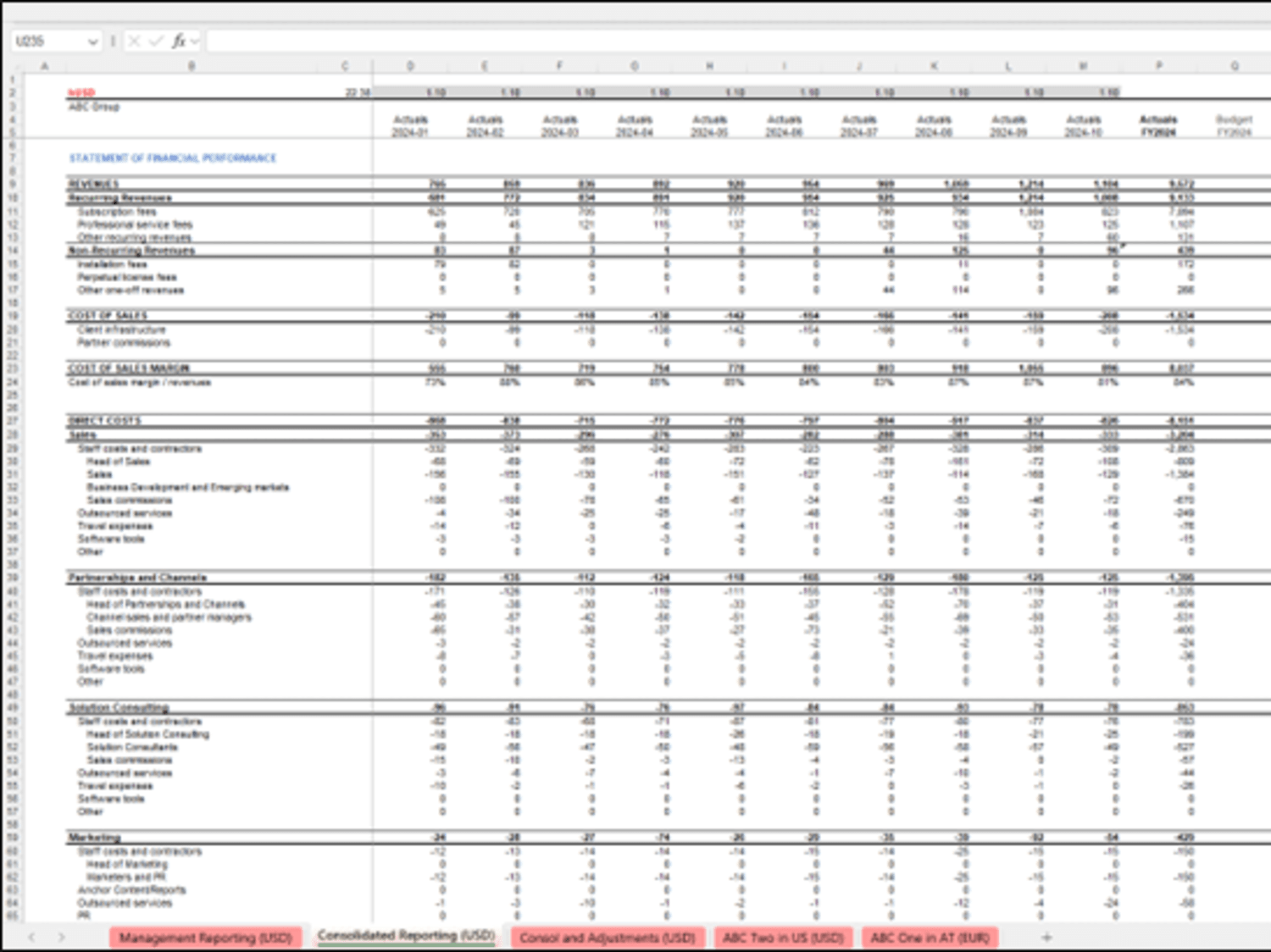Switch to Management Reporting (USD) sheet tab
Image resolution: width=1271 pixels, height=952 pixels.
click(205, 938)
